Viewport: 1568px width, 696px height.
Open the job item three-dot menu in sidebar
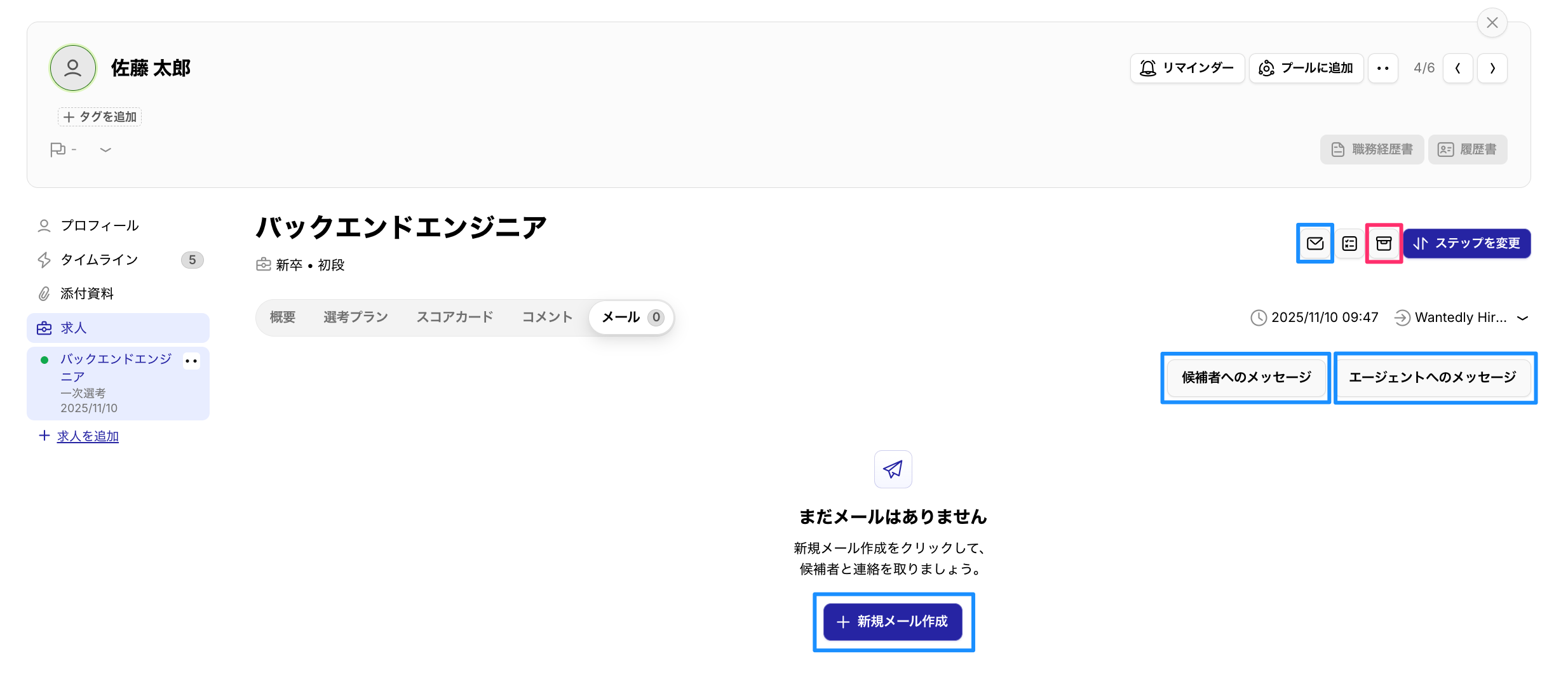pos(191,361)
